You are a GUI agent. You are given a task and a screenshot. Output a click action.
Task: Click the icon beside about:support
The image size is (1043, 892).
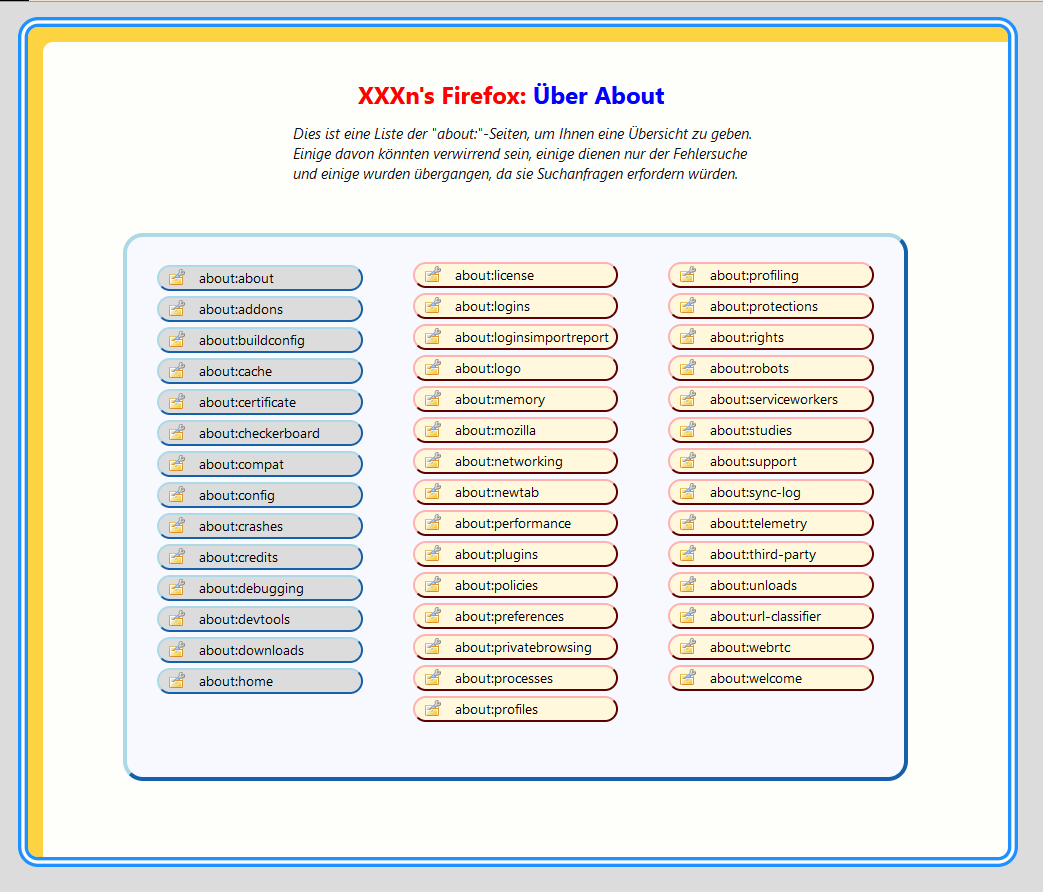(688, 461)
